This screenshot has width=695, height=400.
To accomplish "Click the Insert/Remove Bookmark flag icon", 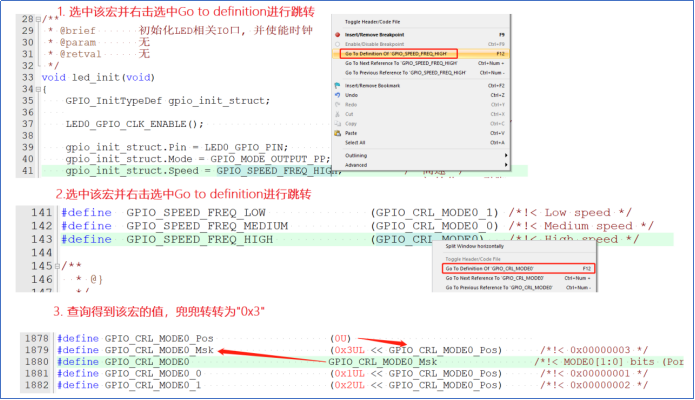I will pyautogui.click(x=337, y=85).
